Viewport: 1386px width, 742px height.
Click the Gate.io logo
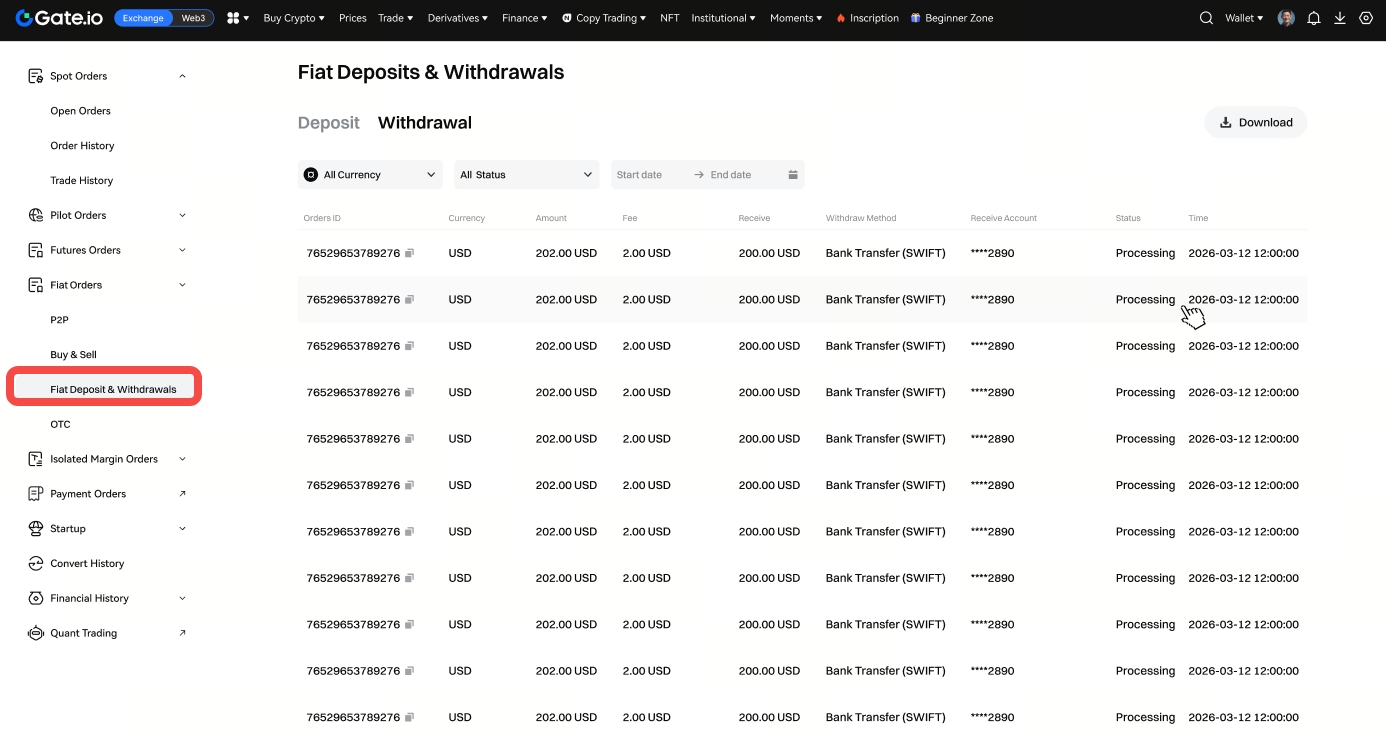click(x=59, y=18)
